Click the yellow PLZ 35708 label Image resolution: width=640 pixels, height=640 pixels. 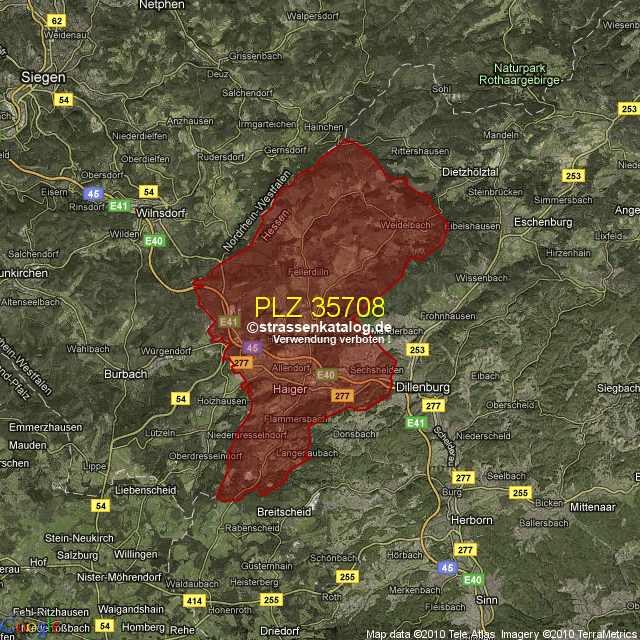(x=319, y=307)
